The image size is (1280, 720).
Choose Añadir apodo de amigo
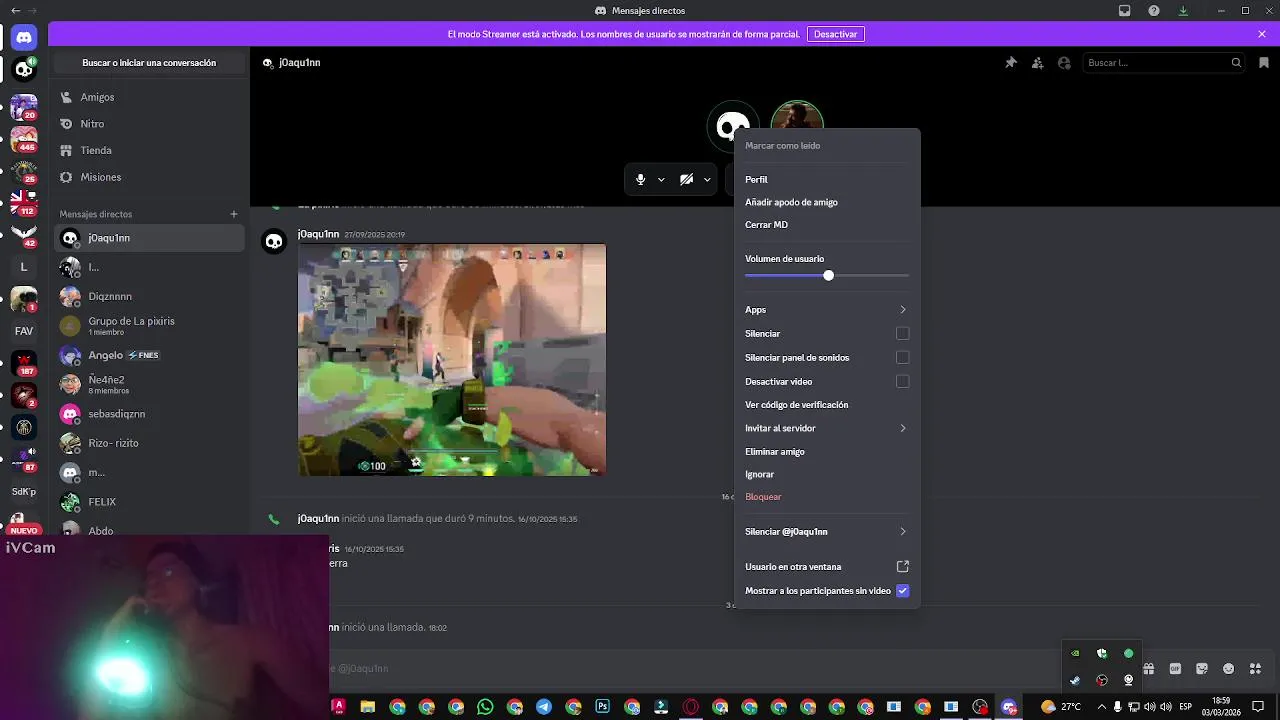[x=827, y=202]
